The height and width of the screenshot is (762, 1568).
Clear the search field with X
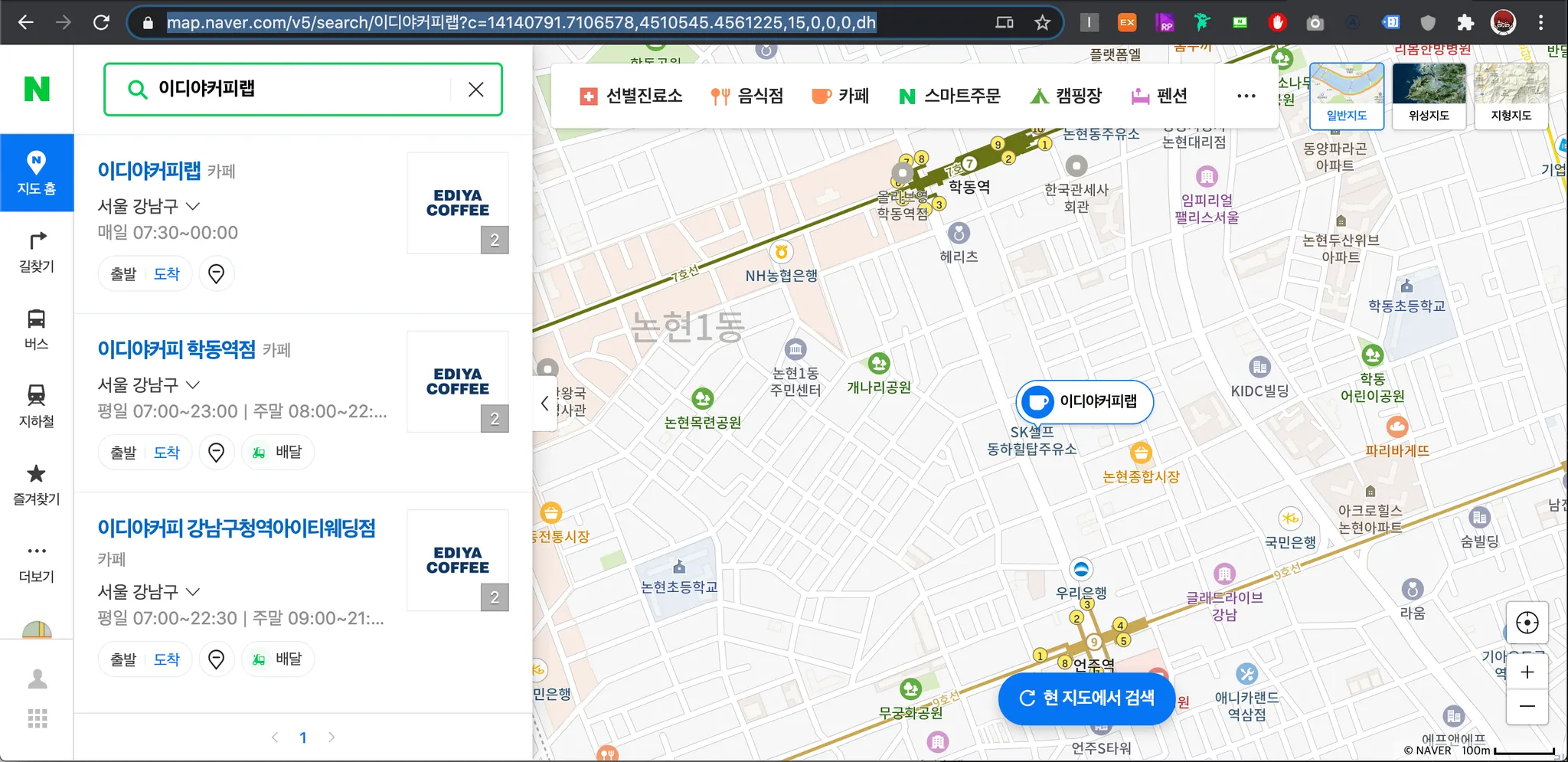click(x=475, y=90)
